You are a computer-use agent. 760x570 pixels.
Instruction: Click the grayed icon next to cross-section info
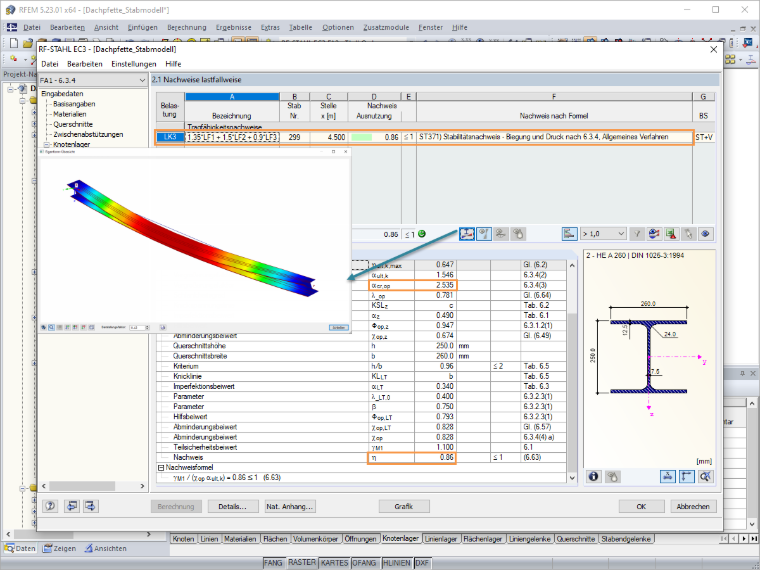pyautogui.click(x=612, y=476)
